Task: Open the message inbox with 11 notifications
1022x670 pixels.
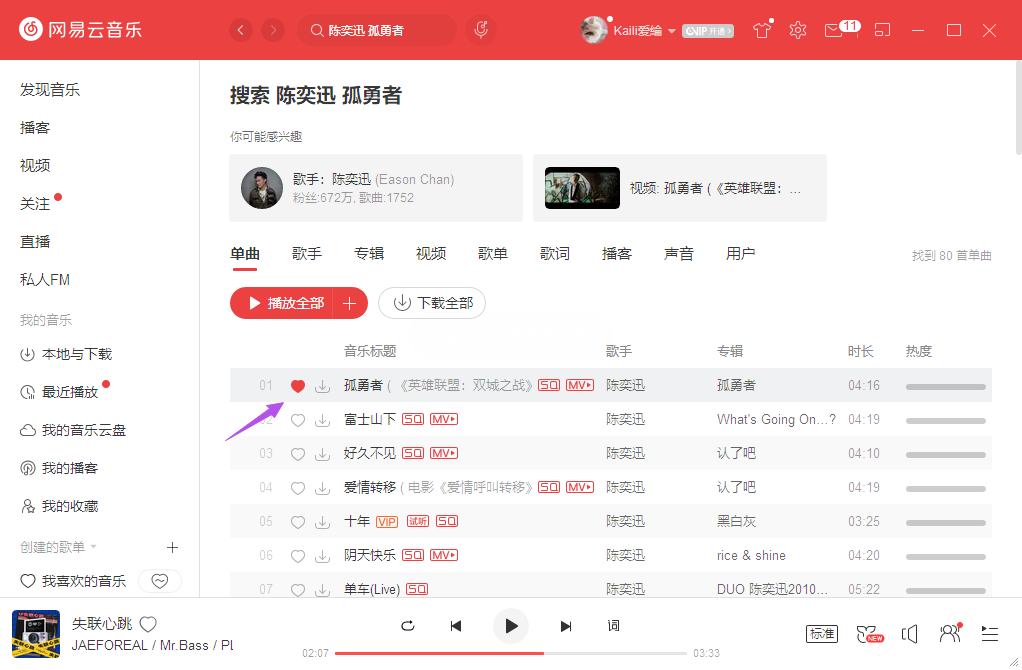Action: [833, 30]
